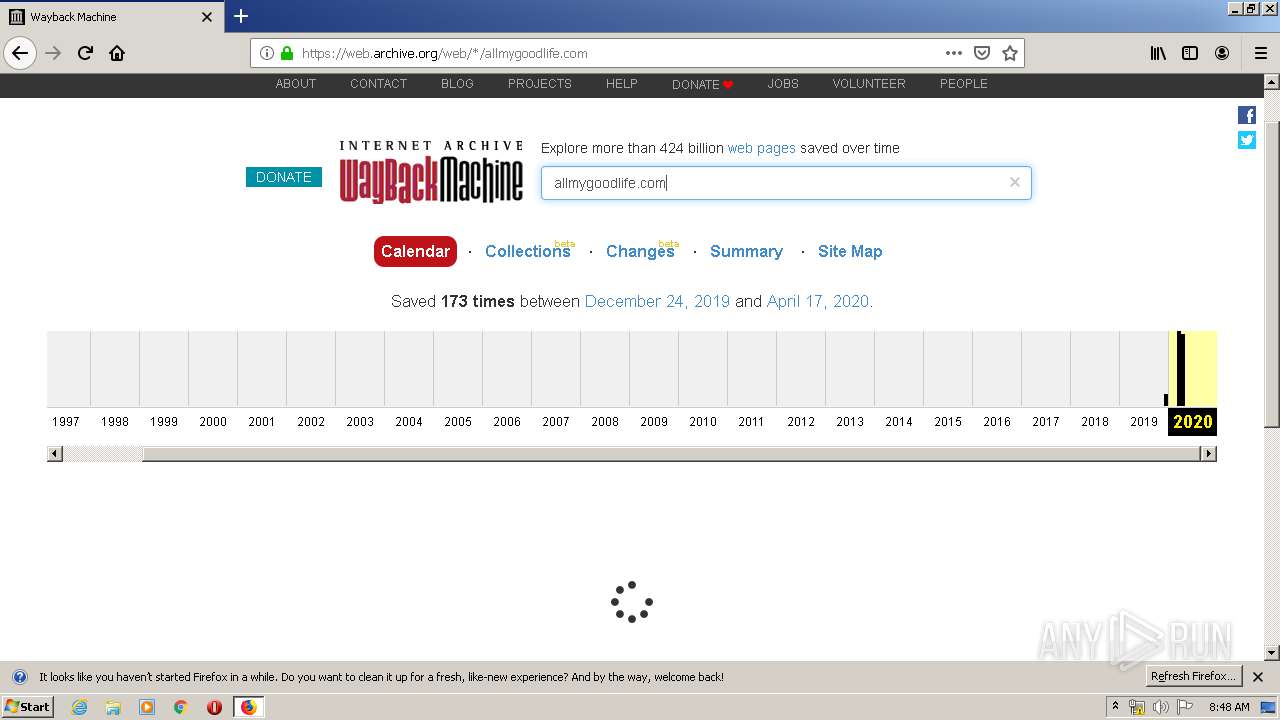Launch Opera from taskbar
Viewport: 1280px width, 720px height.
(x=214, y=707)
